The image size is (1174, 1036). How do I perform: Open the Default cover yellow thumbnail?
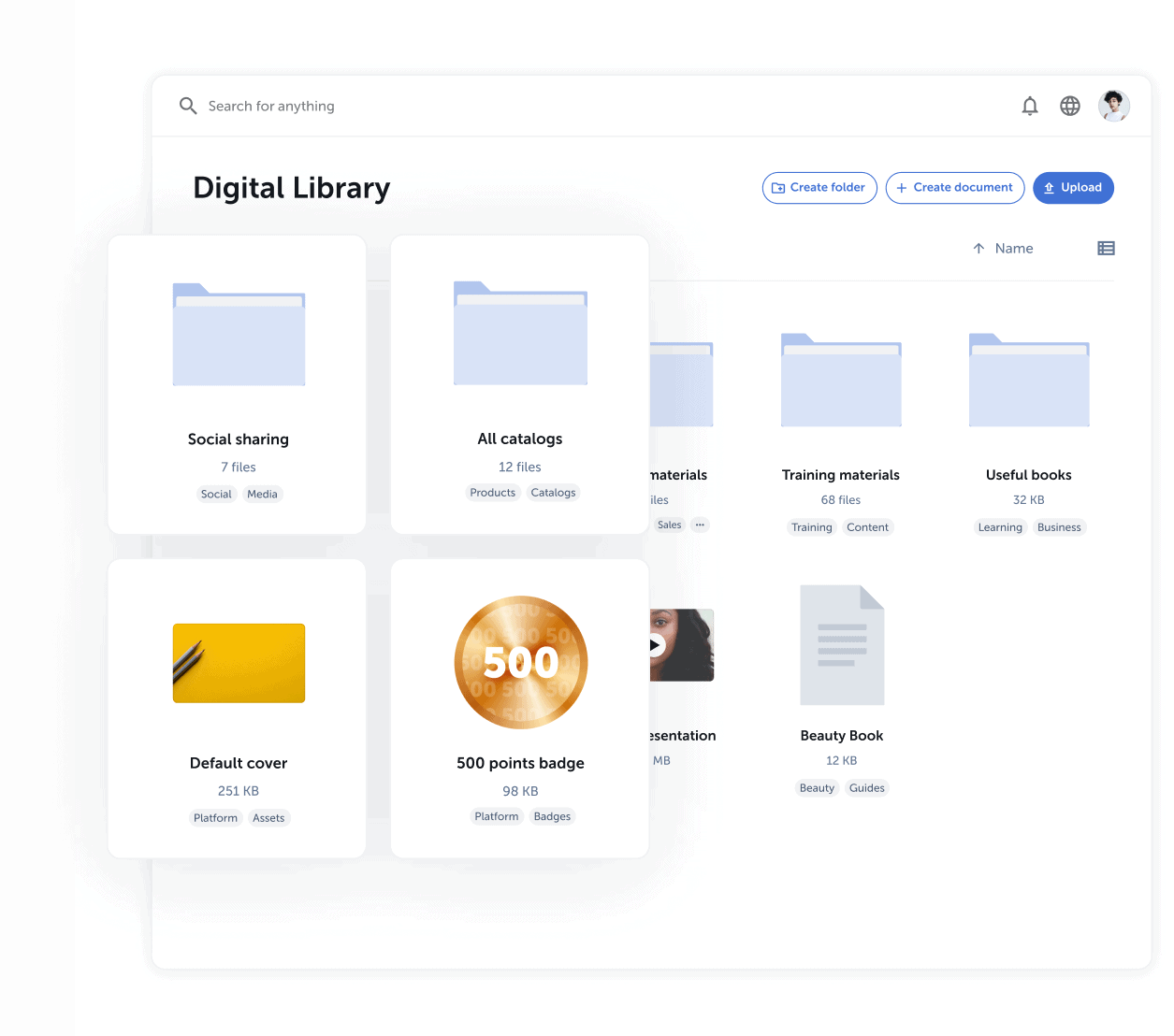(239, 663)
